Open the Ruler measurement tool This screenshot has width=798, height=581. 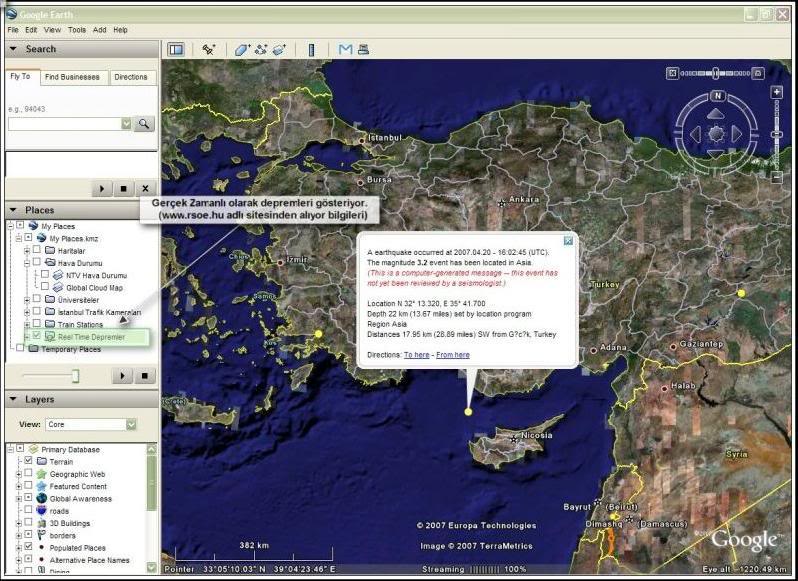(311, 49)
